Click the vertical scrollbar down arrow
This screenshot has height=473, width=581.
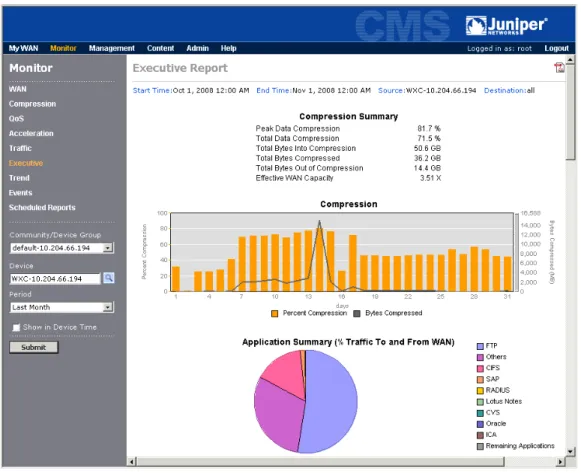(570, 451)
